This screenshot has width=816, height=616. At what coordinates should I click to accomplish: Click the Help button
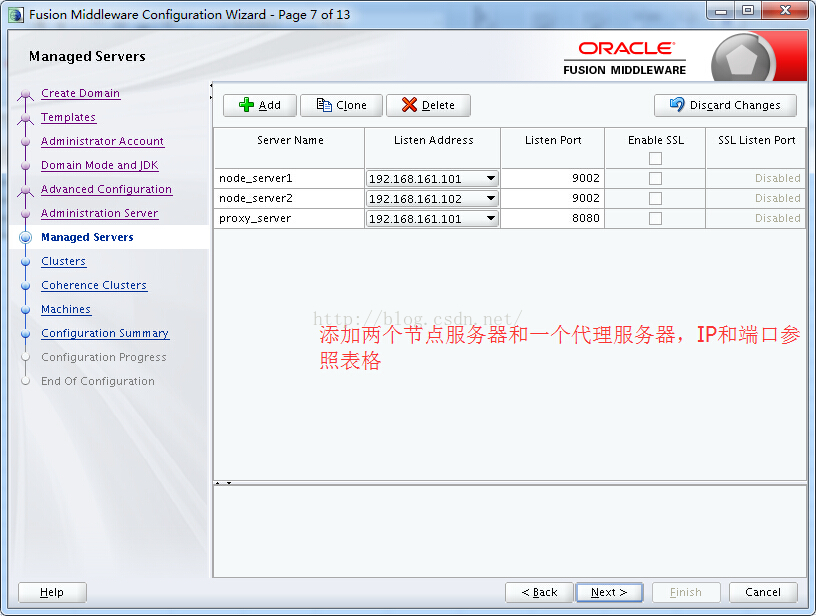click(x=52, y=592)
